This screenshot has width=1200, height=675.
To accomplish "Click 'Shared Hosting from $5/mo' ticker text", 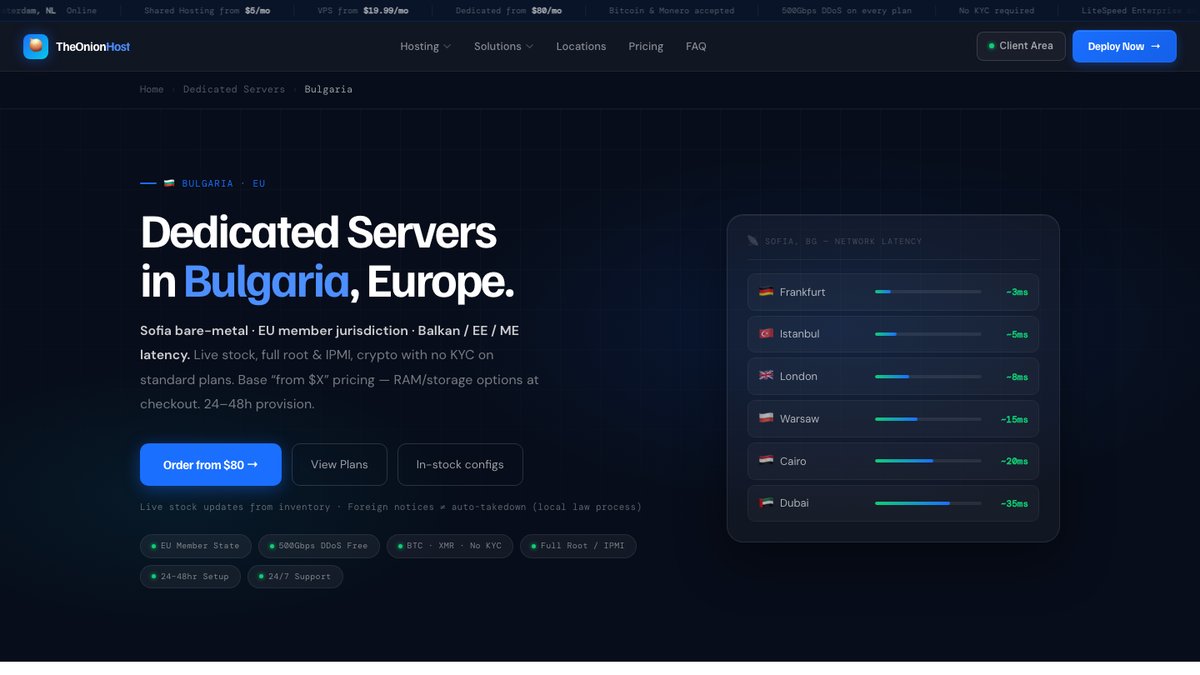I will click(207, 11).
